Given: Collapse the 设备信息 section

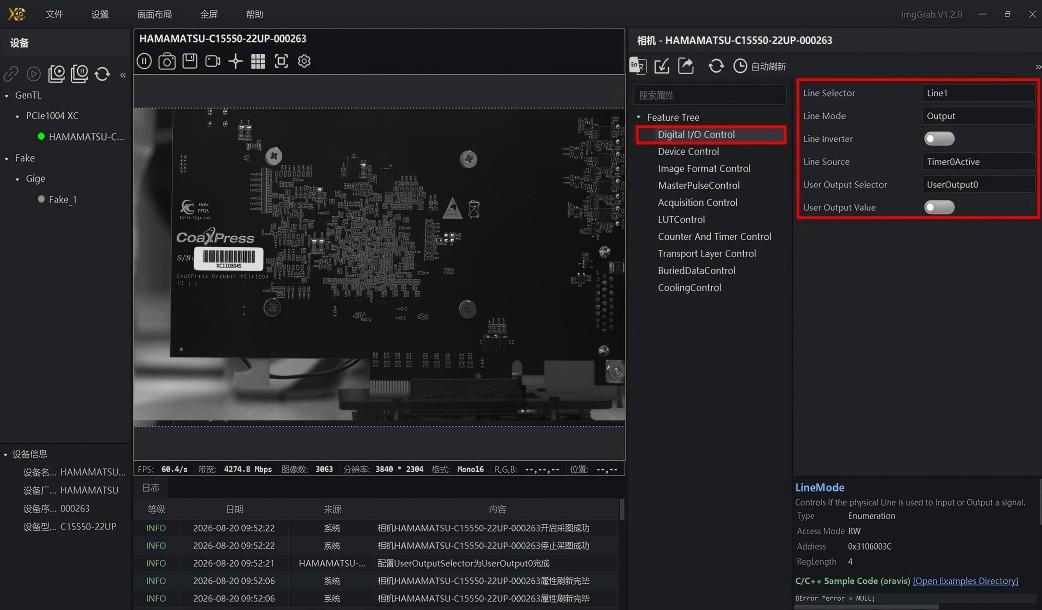Looking at the screenshot, I should coord(6,455).
